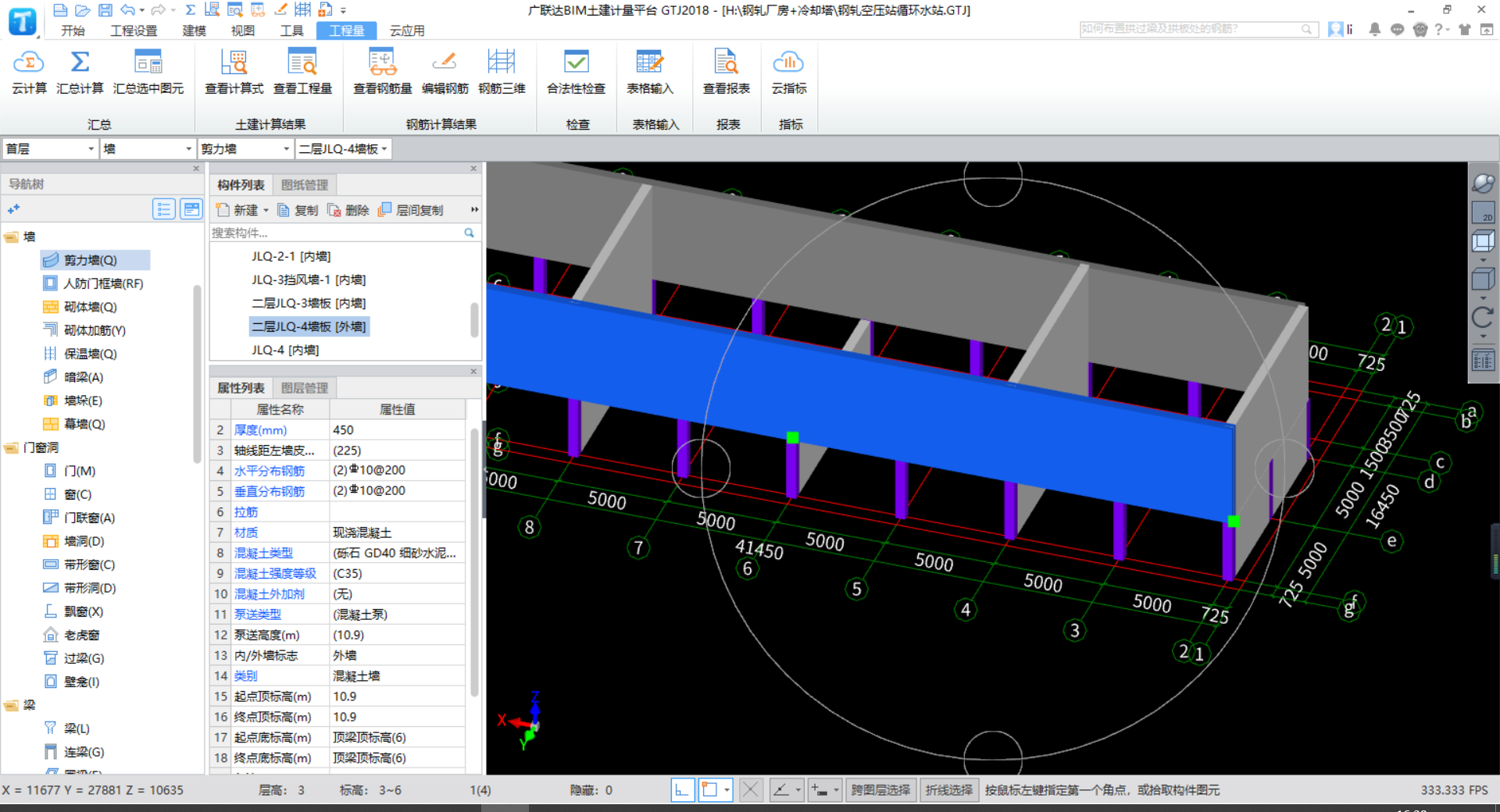Switch navigation tree to detail display icon
Image resolution: width=1500 pixels, height=812 pixels.
(191, 208)
